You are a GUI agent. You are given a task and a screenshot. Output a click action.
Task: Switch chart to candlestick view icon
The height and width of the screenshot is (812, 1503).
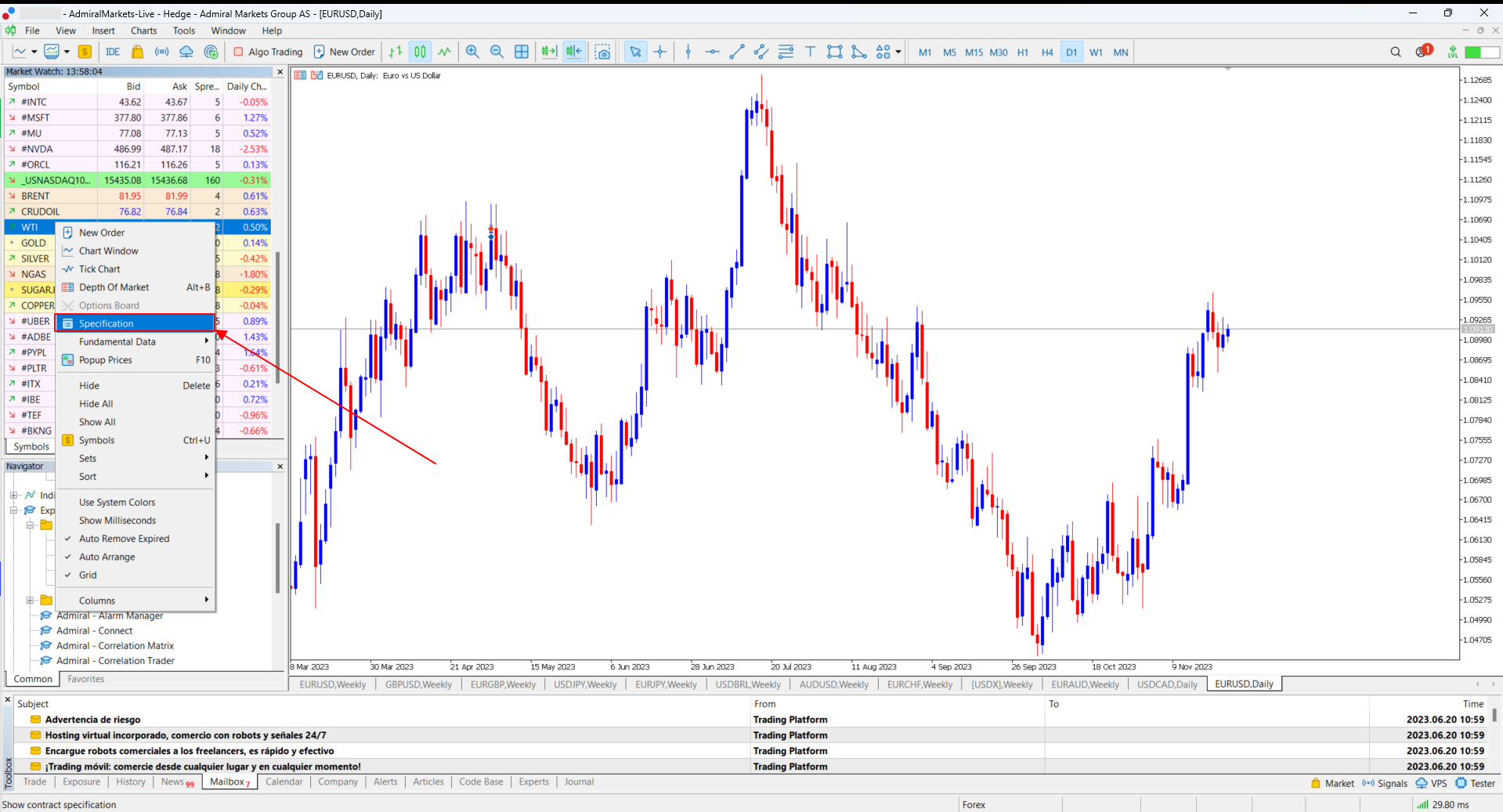tap(421, 52)
